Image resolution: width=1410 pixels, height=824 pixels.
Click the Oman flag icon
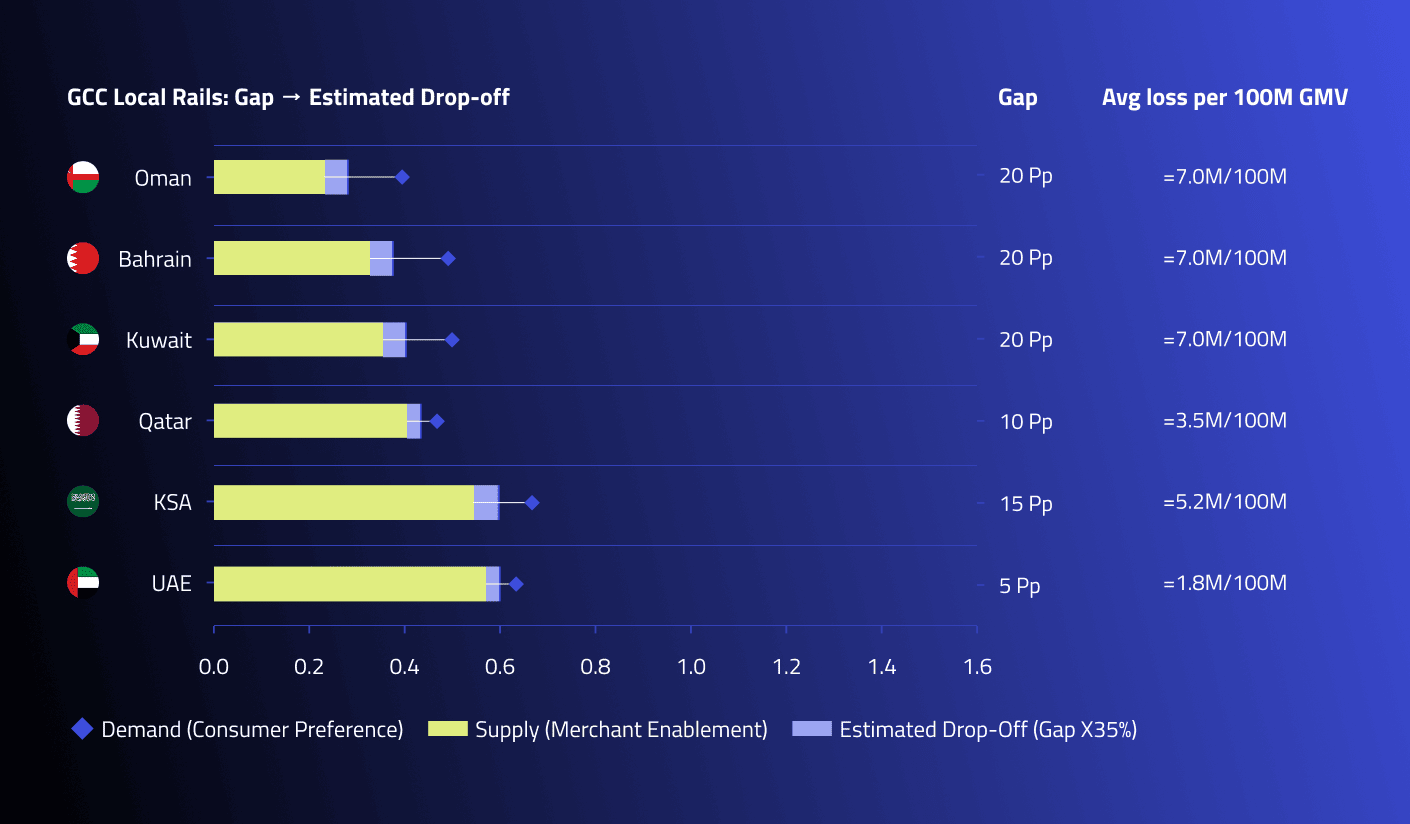tap(82, 177)
